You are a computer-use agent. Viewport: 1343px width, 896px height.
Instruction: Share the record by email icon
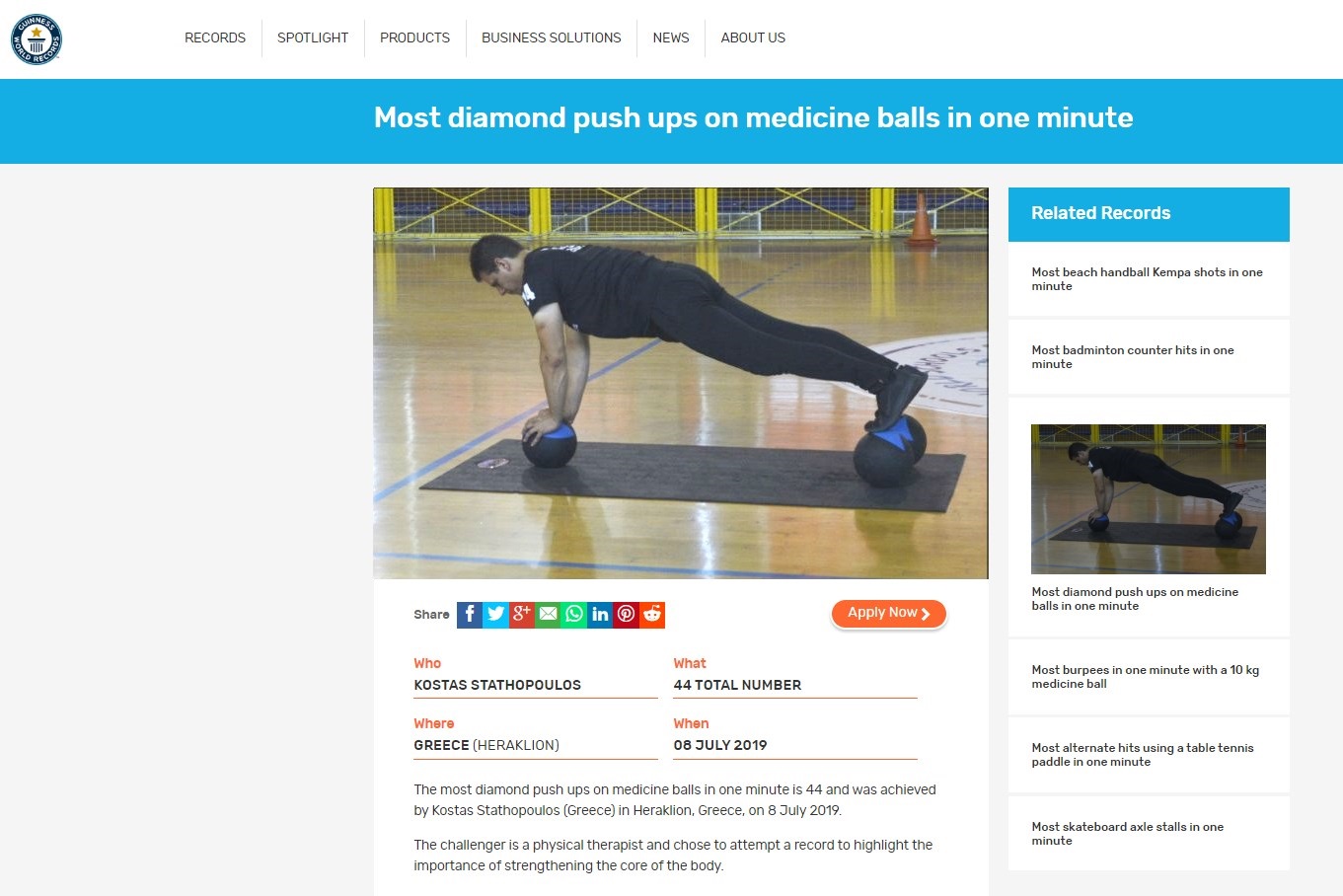coord(548,614)
